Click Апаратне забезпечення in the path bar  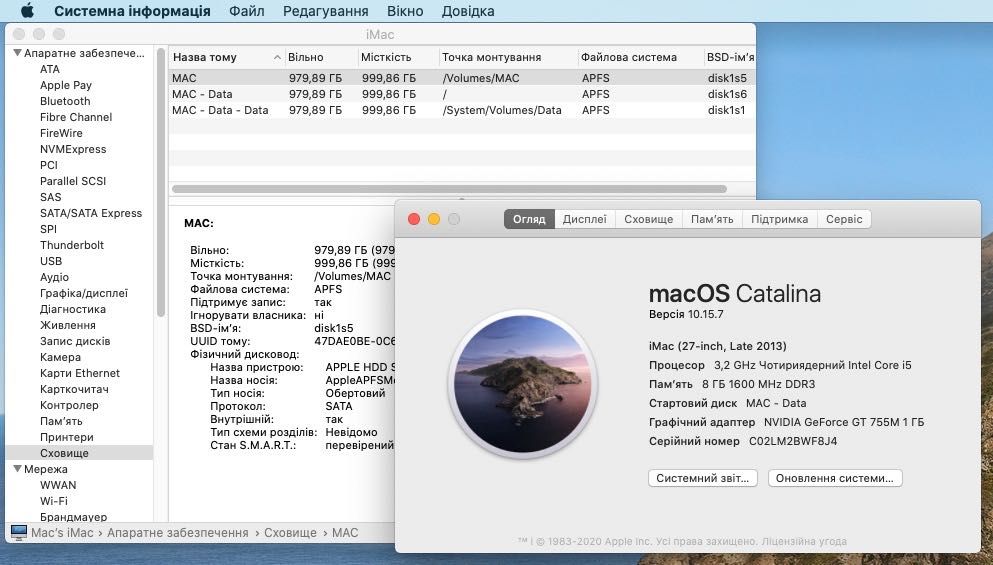pyautogui.click(x=177, y=533)
